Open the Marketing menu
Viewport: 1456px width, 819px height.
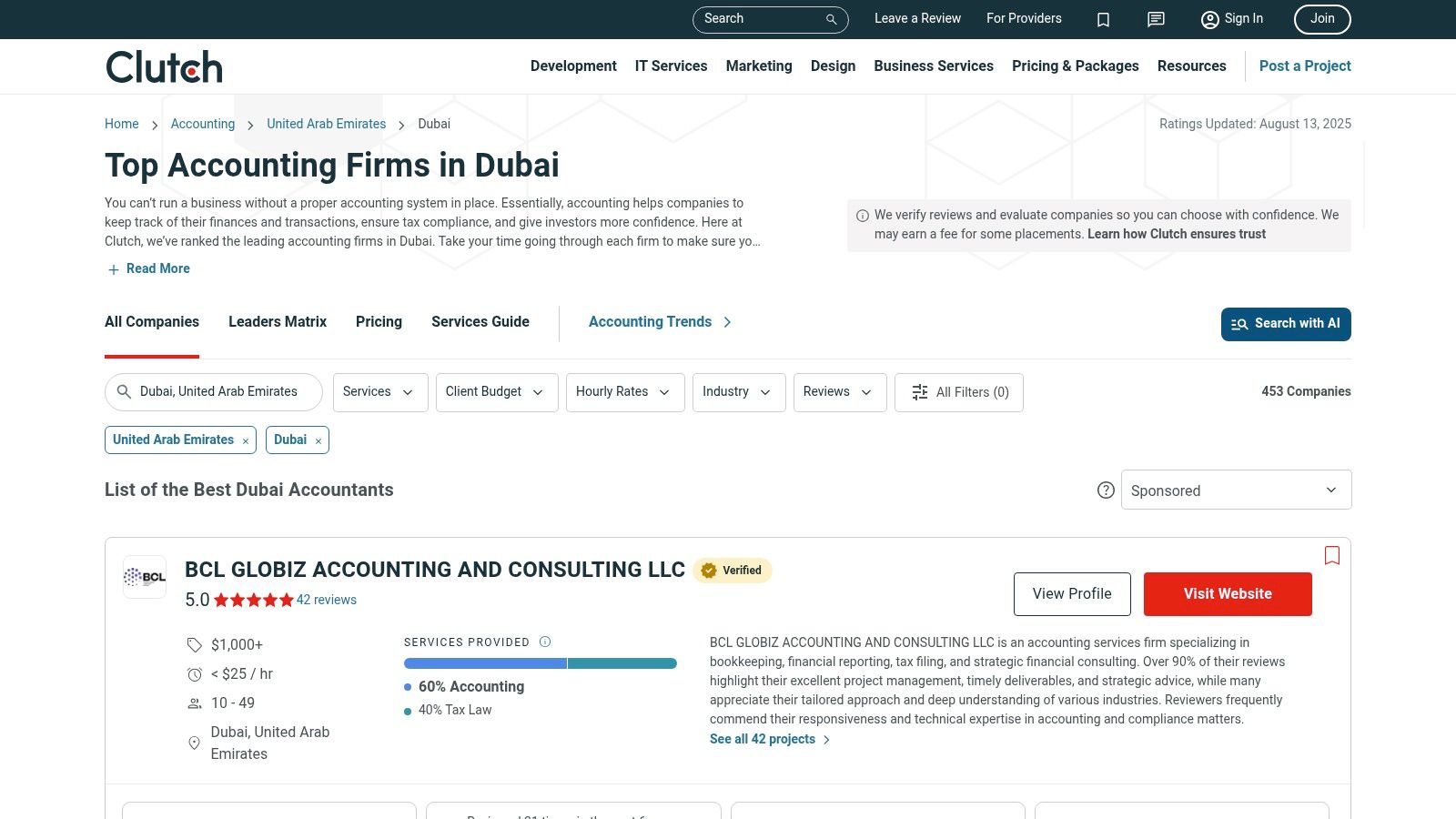tap(759, 66)
